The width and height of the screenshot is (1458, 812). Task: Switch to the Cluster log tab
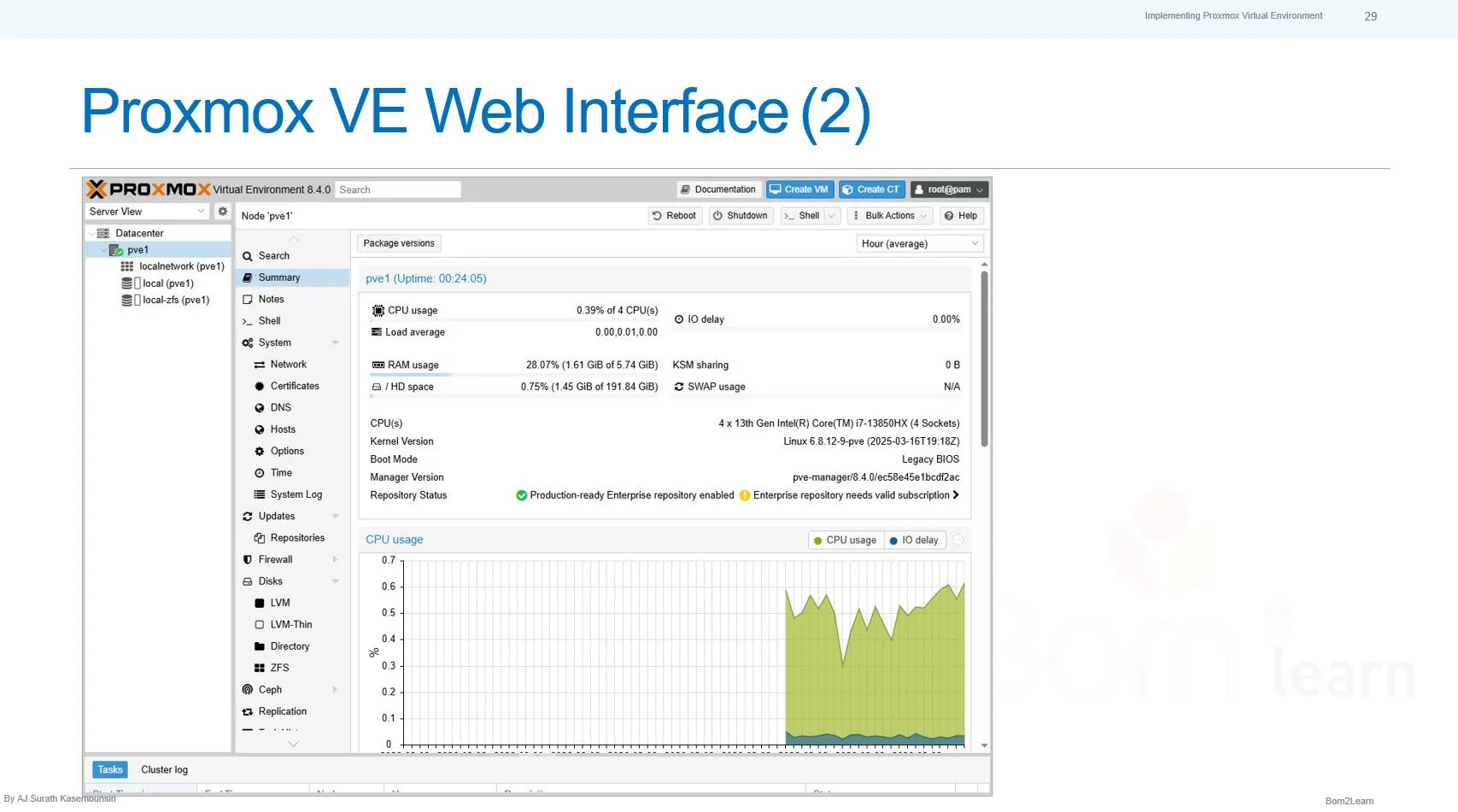[164, 769]
